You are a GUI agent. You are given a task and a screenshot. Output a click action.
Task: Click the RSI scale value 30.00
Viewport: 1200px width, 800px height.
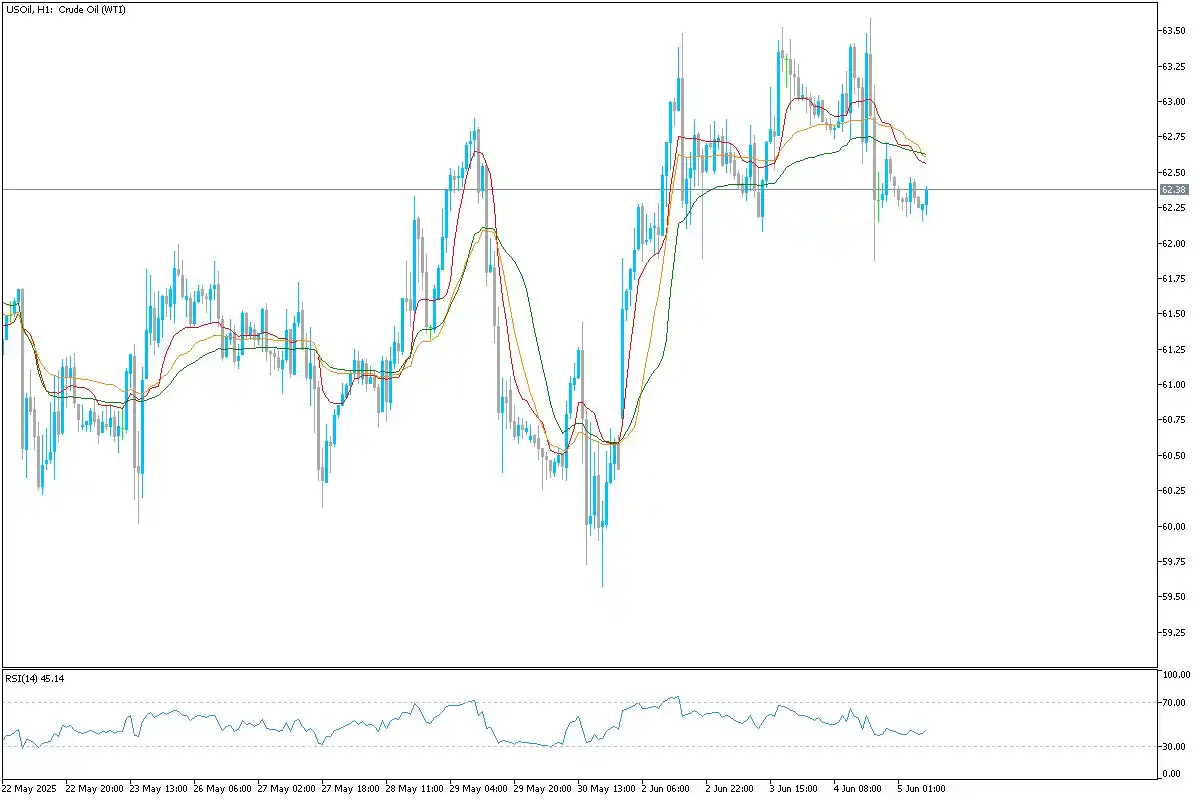click(x=1173, y=747)
